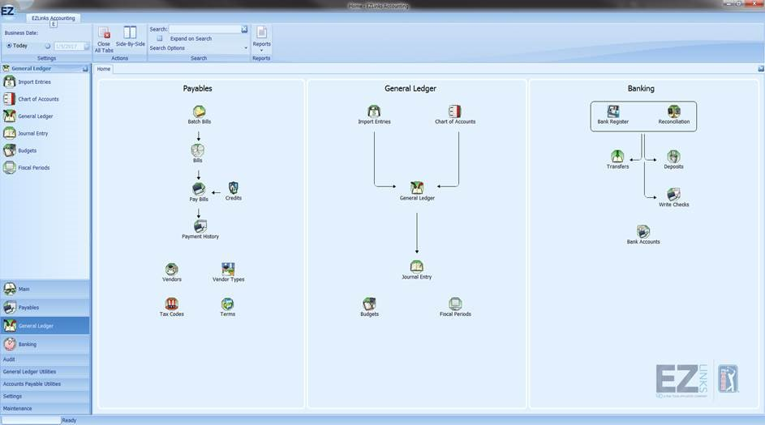
Task: Enable the Expand on Search checkbox
Action: coord(160,39)
